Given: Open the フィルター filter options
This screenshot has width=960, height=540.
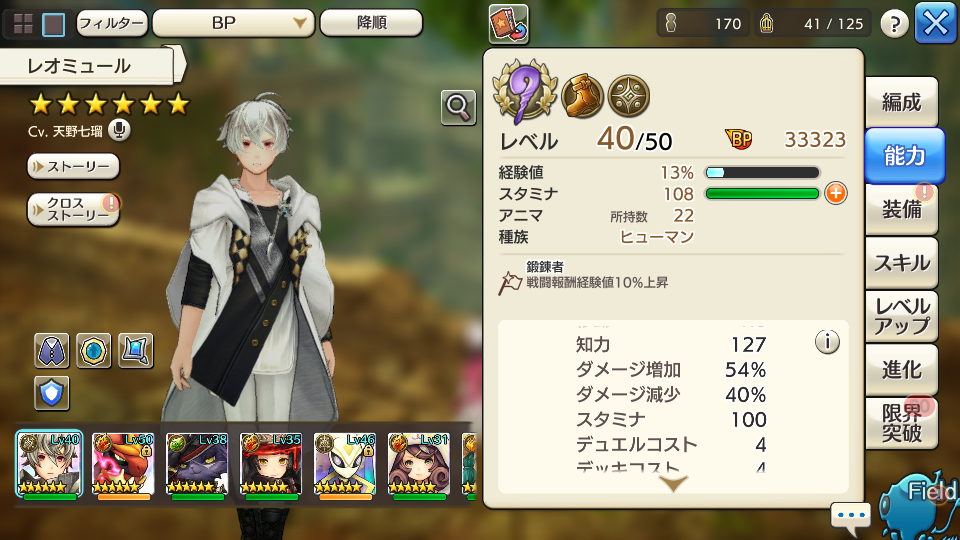Looking at the screenshot, I should (112, 23).
